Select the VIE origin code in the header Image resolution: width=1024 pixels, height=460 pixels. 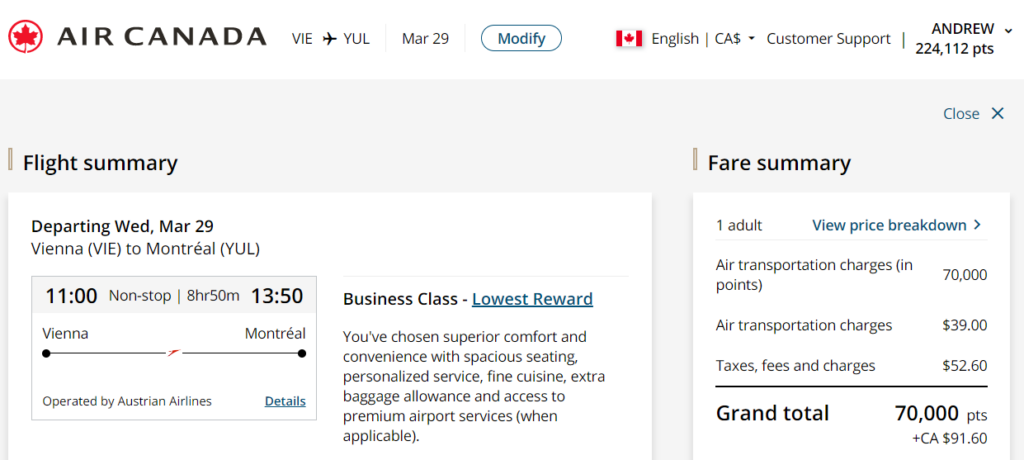(x=302, y=39)
